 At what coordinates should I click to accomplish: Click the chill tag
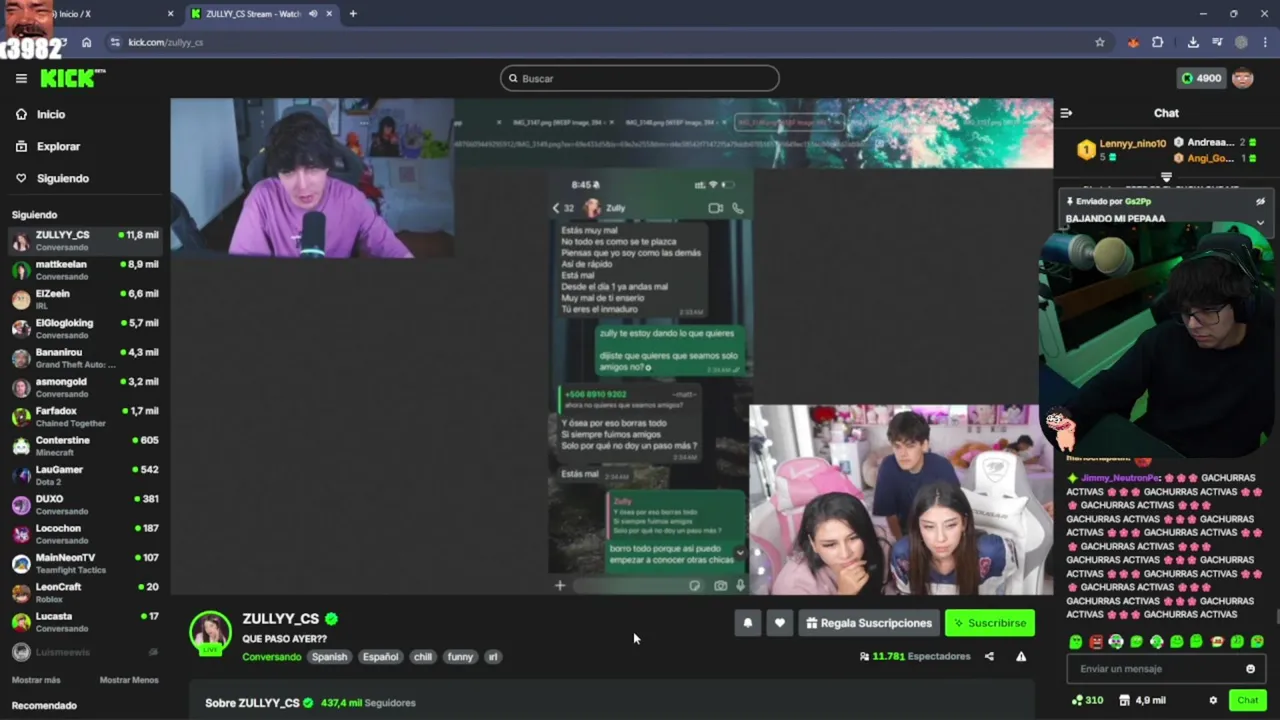click(423, 657)
